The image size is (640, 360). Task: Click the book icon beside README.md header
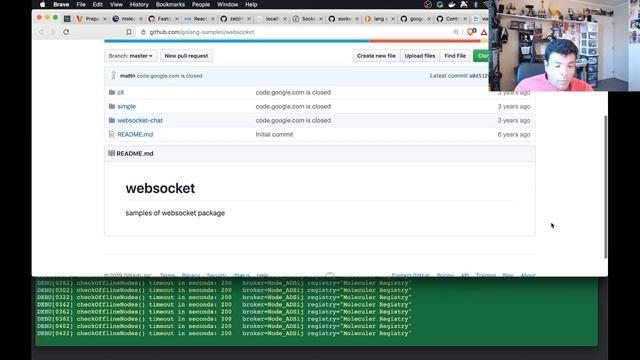(x=111, y=153)
